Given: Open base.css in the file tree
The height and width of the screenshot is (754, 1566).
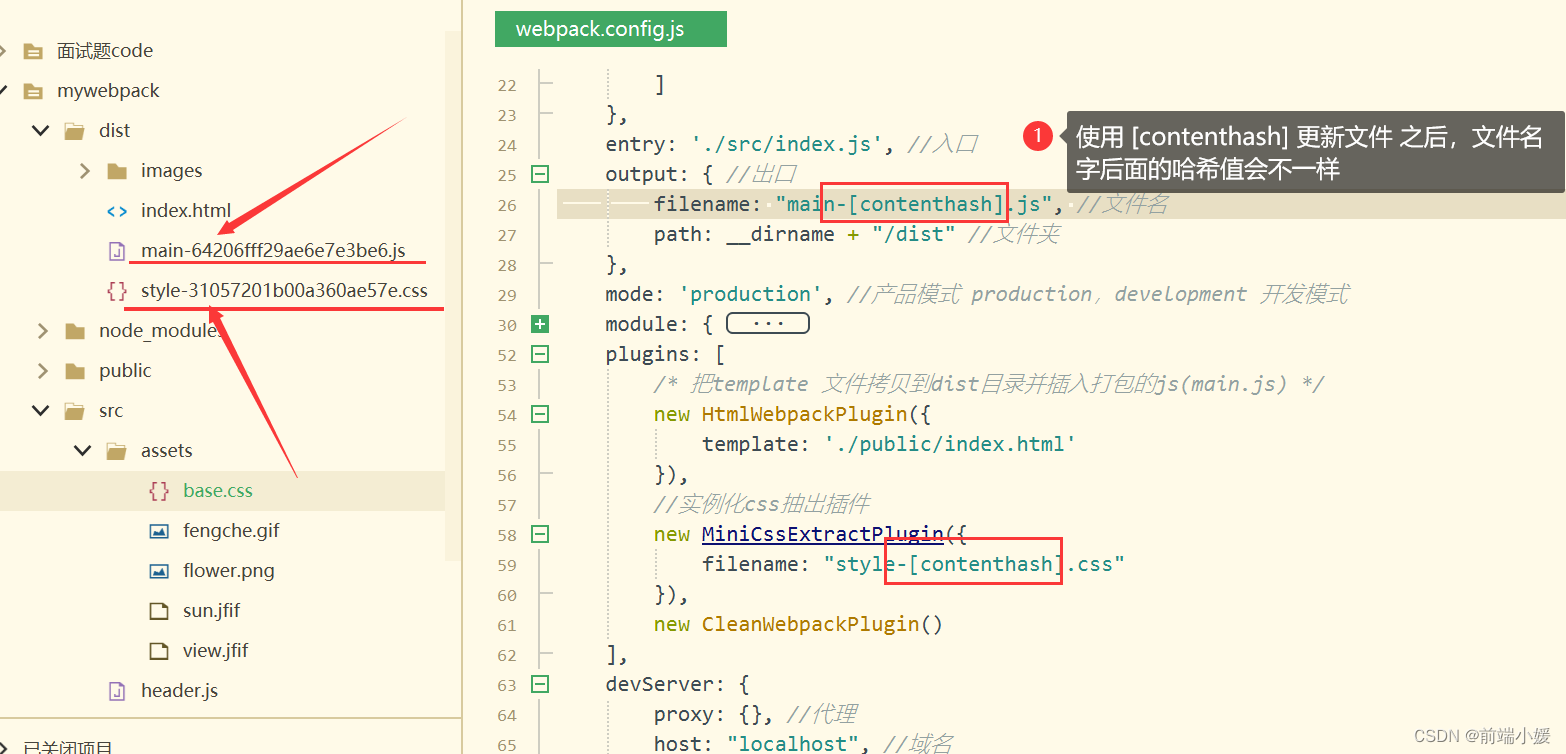Looking at the screenshot, I should coord(218,490).
